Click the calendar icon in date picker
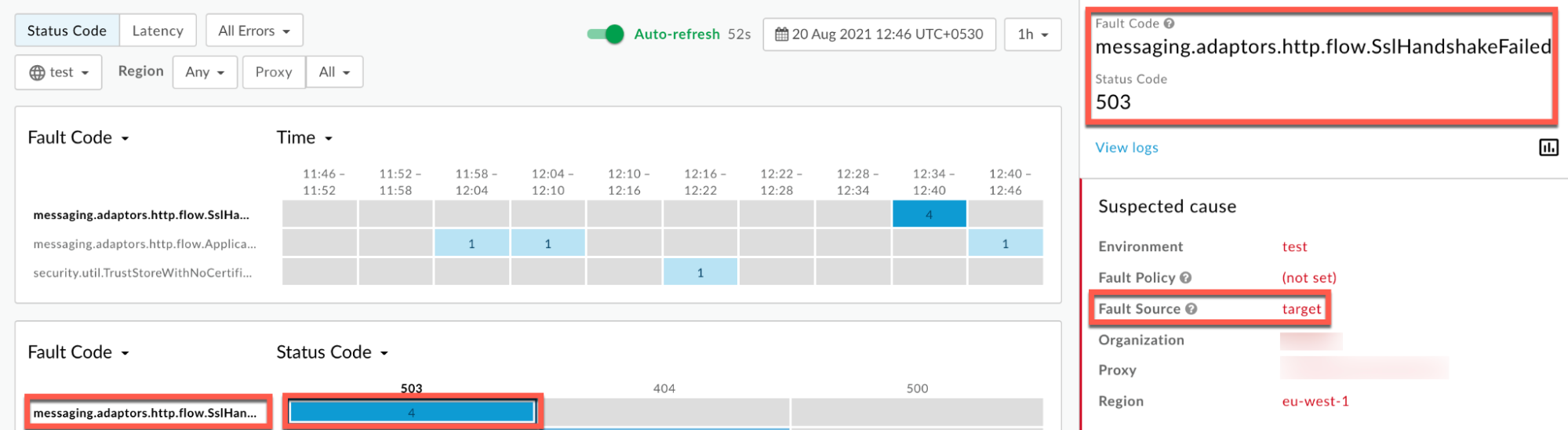Viewport: 1568px width, 430px height. (x=781, y=35)
